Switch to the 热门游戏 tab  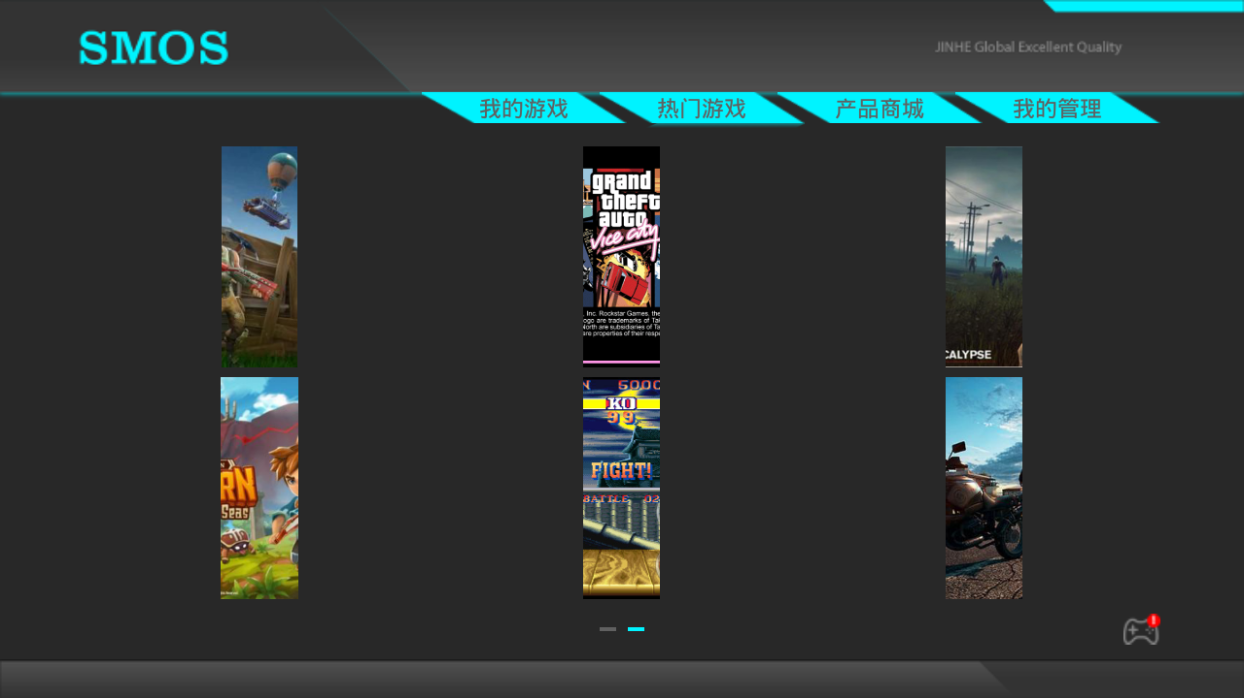(701, 108)
